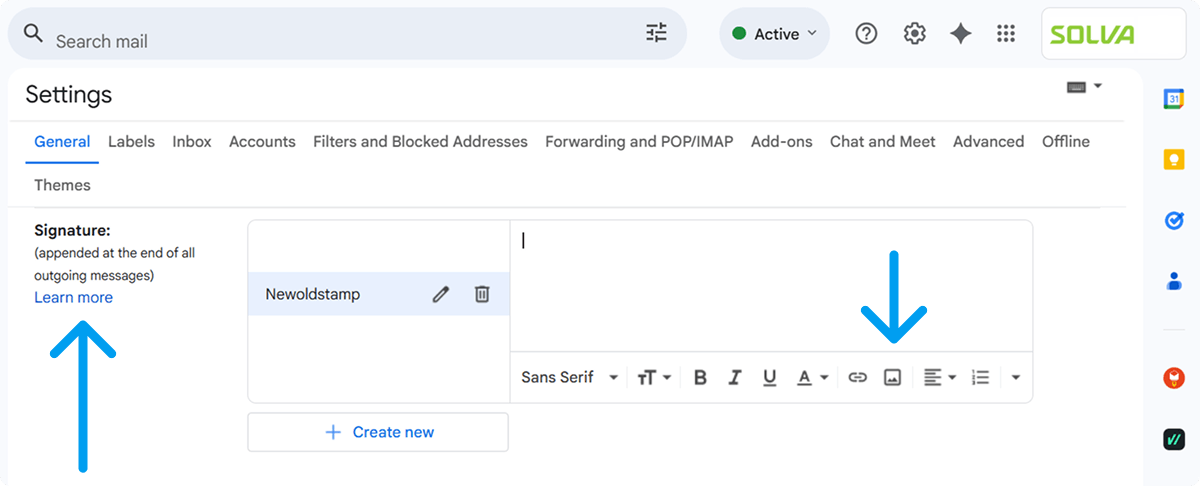Open search options filter icon

(656, 33)
